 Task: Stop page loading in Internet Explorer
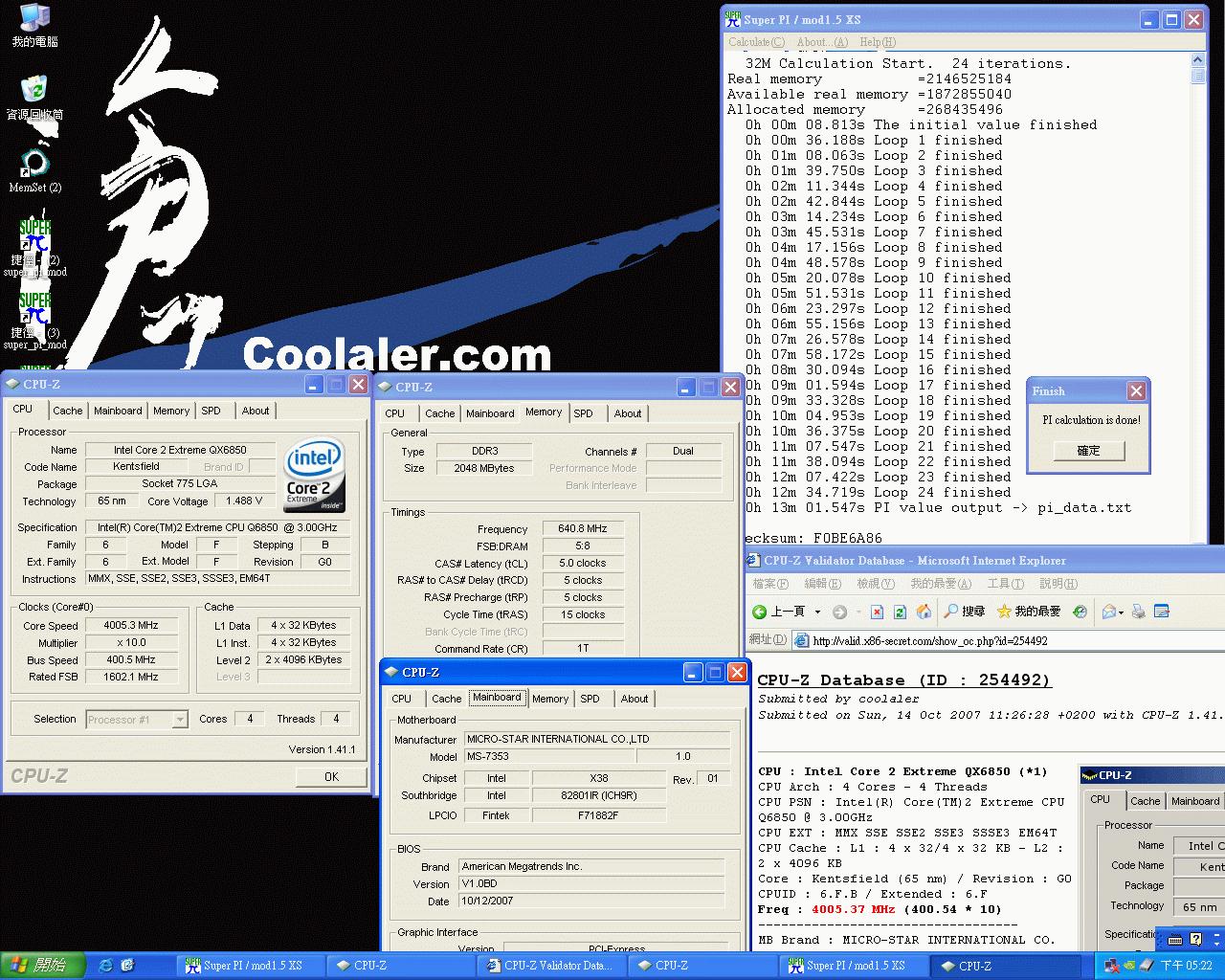877,612
